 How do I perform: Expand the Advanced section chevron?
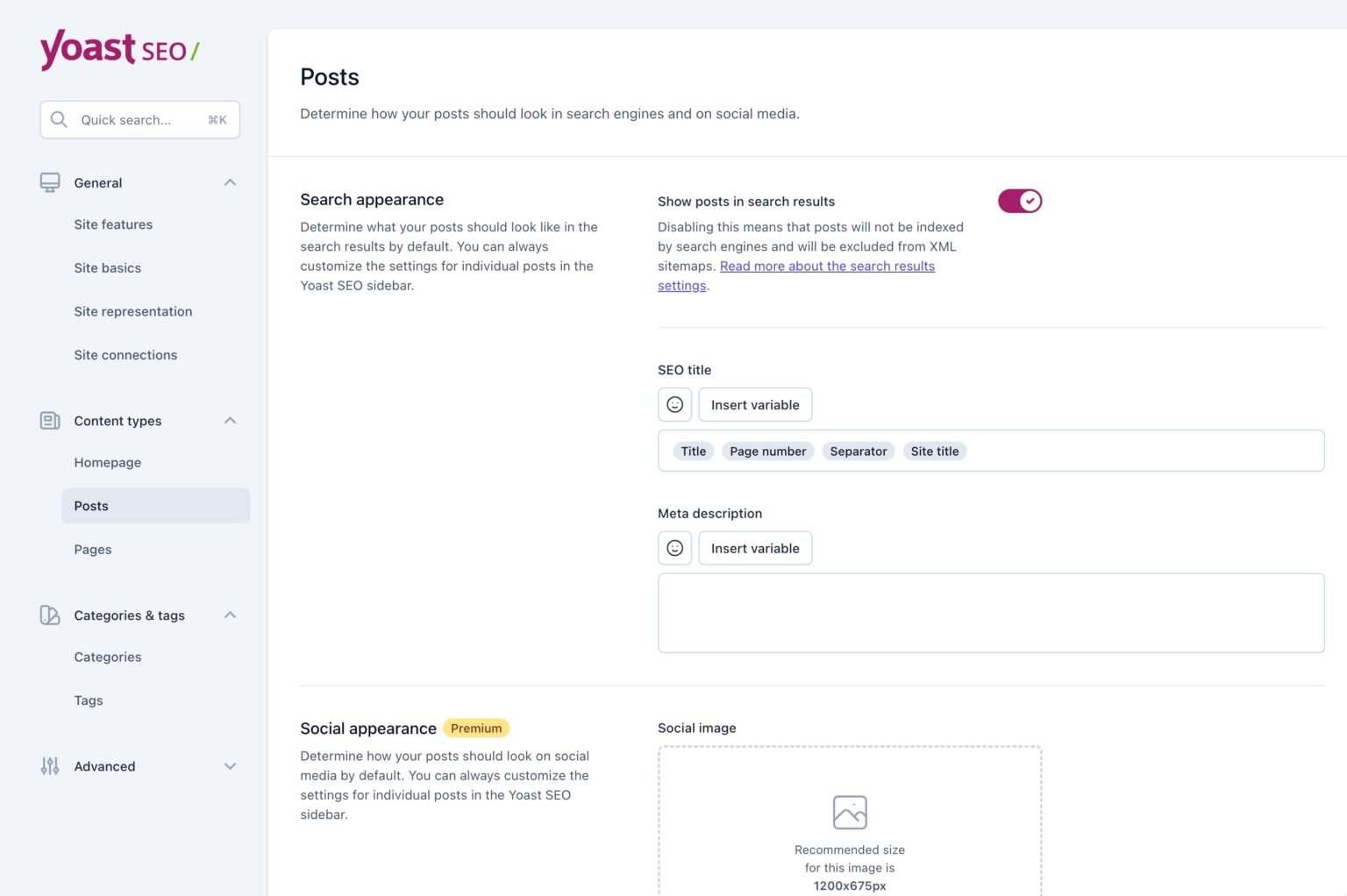230,766
